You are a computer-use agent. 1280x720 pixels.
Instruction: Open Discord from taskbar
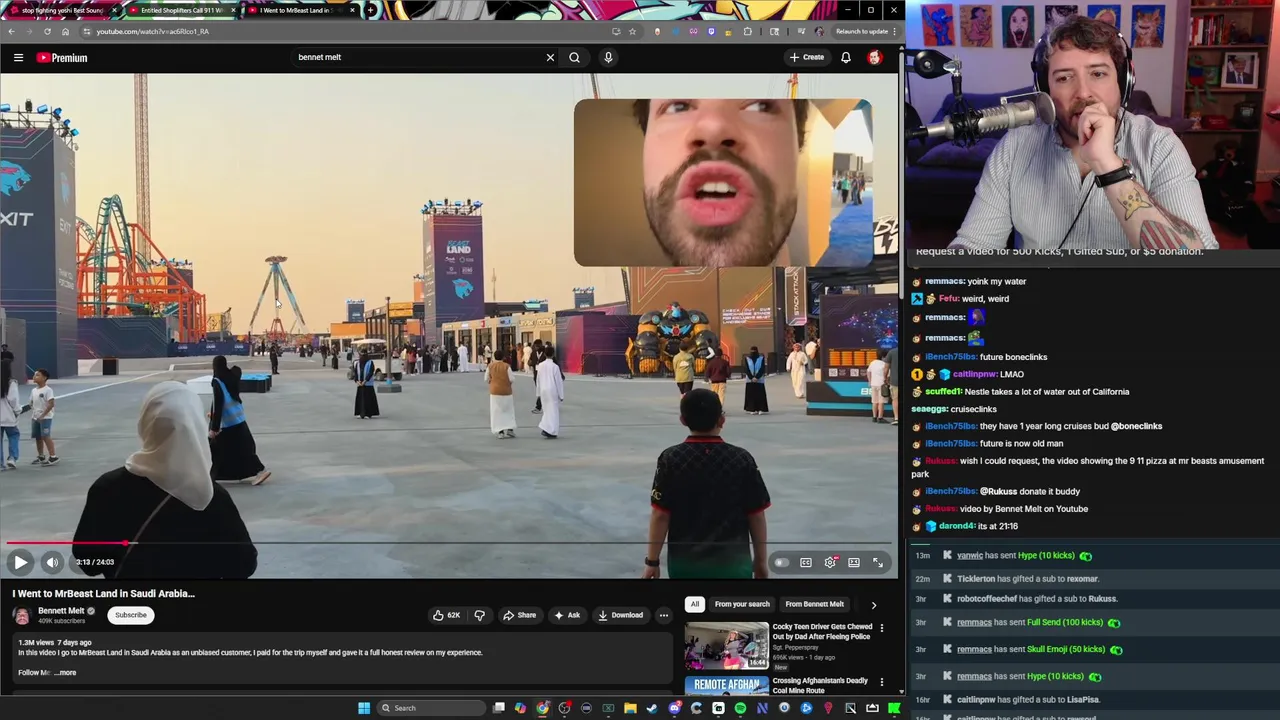pos(674,708)
